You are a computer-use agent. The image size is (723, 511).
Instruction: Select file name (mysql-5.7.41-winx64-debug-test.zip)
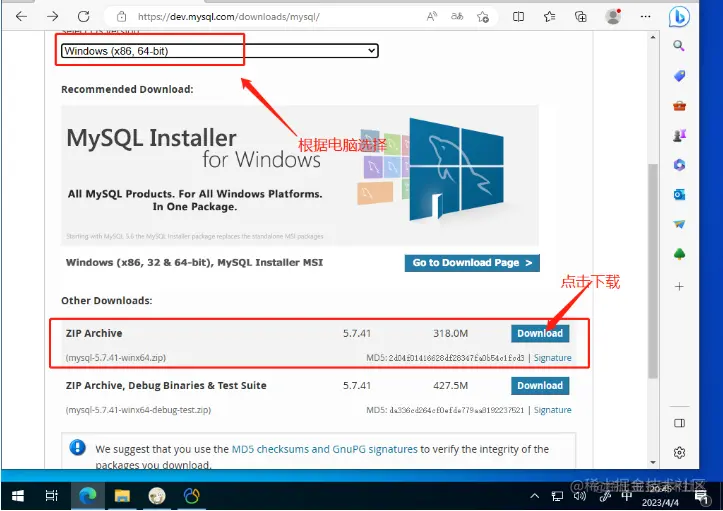click(x=138, y=410)
